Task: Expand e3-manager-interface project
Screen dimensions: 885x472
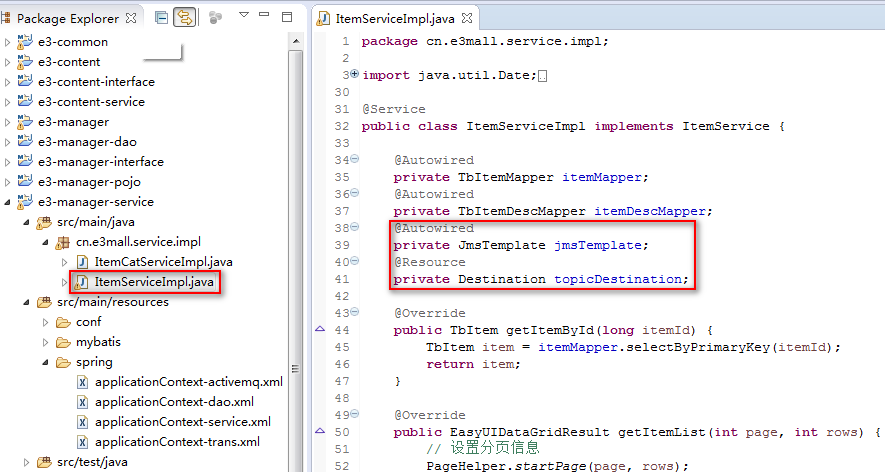Action: [7, 163]
